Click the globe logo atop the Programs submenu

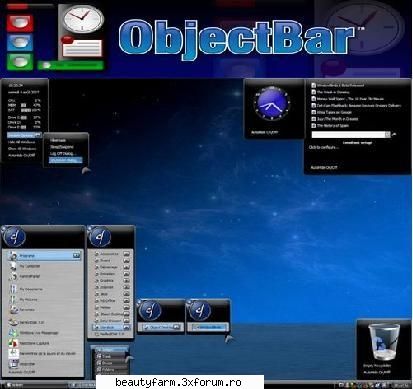point(99,237)
